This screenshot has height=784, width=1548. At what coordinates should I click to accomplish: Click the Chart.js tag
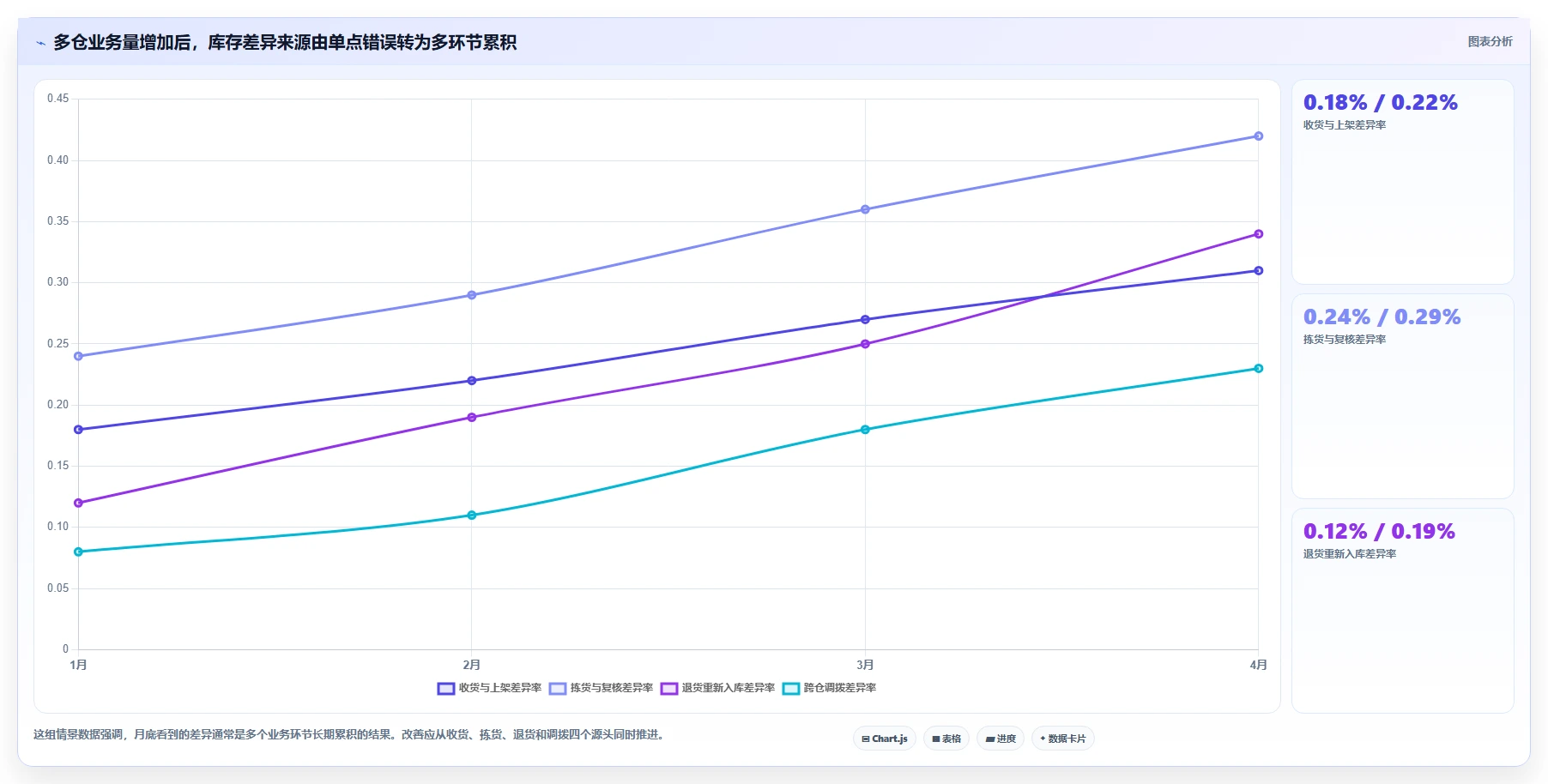click(885, 739)
